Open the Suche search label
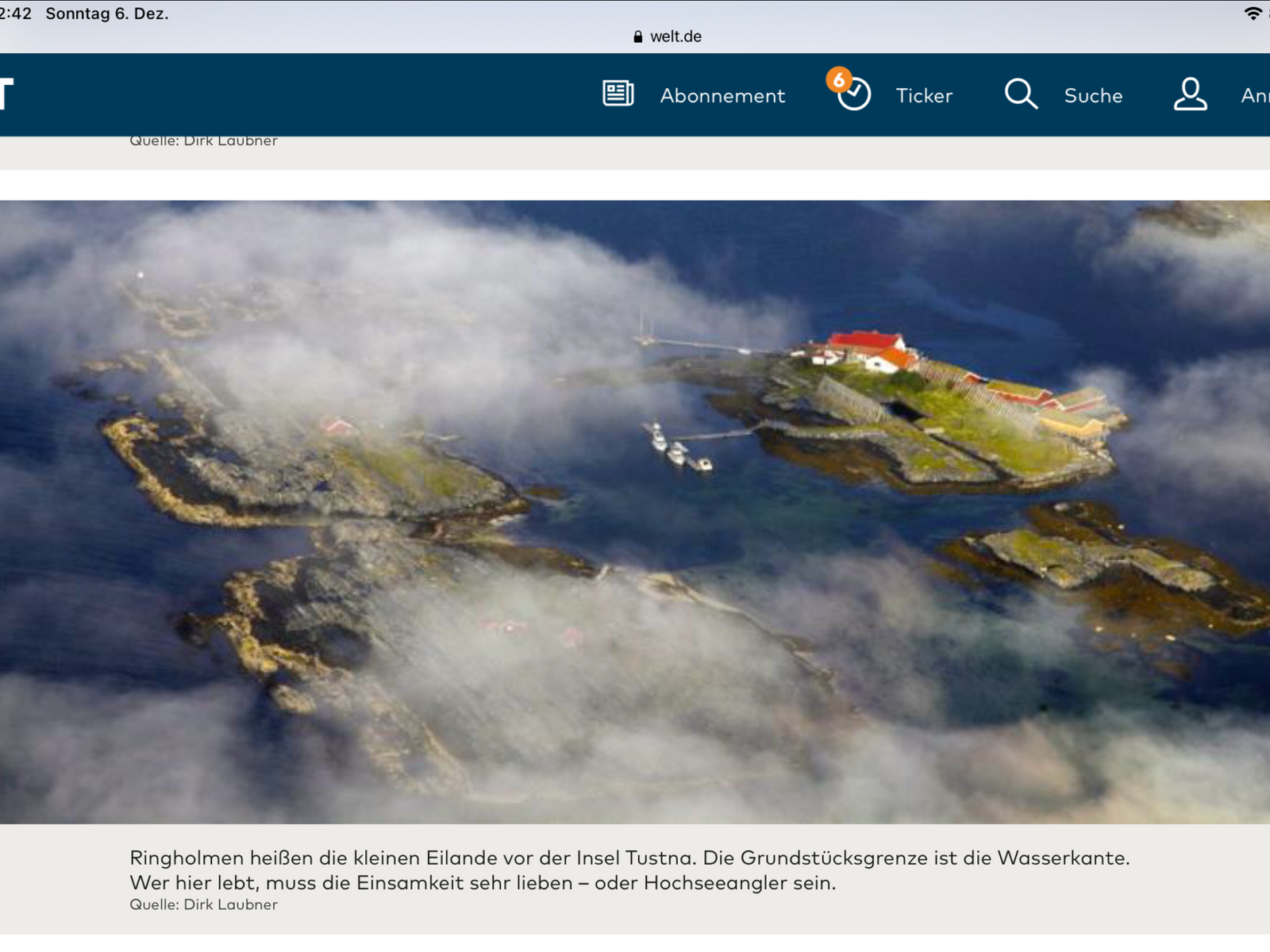1270x952 pixels. (1093, 95)
